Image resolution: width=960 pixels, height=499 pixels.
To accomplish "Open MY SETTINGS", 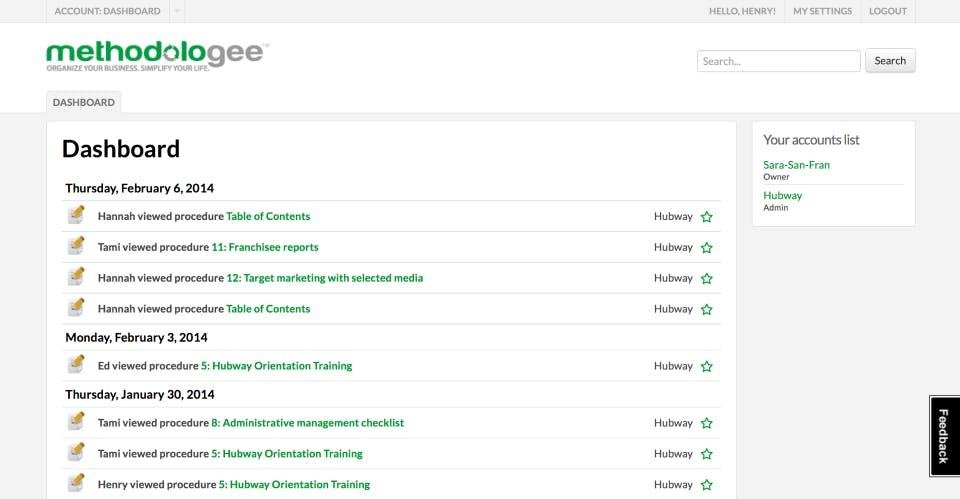I will tap(822, 11).
